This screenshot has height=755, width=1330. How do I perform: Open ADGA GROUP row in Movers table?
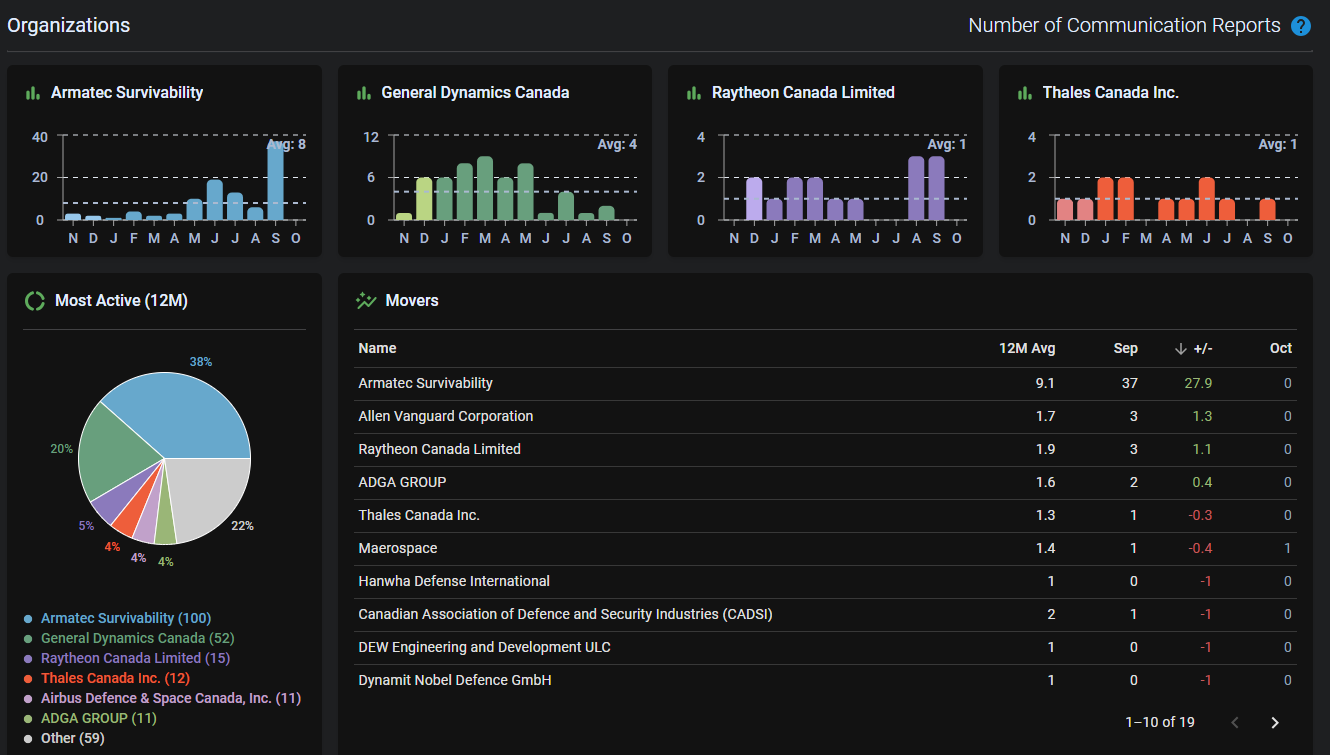825,482
